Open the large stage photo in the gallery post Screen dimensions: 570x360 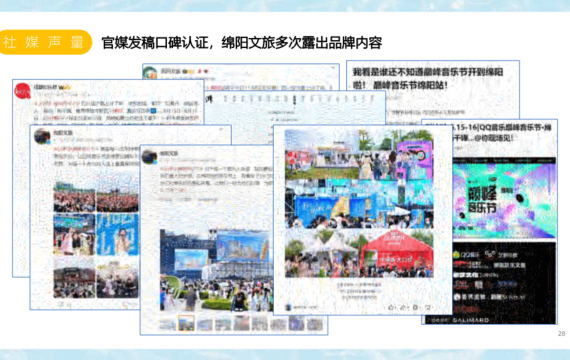(216, 270)
